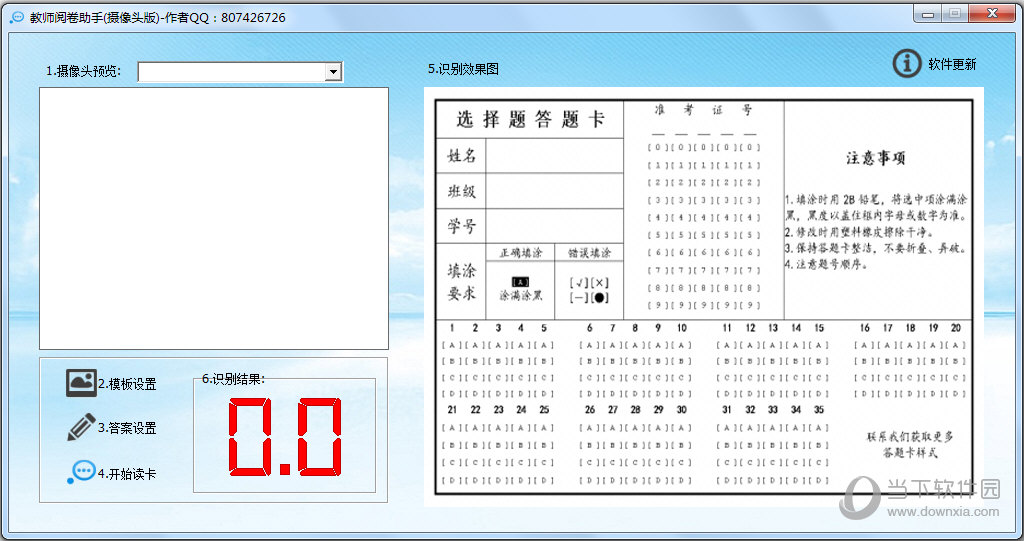Viewport: 1024px width, 541px height.
Task: Click the 5.识别效果图 label
Action: coord(463,69)
